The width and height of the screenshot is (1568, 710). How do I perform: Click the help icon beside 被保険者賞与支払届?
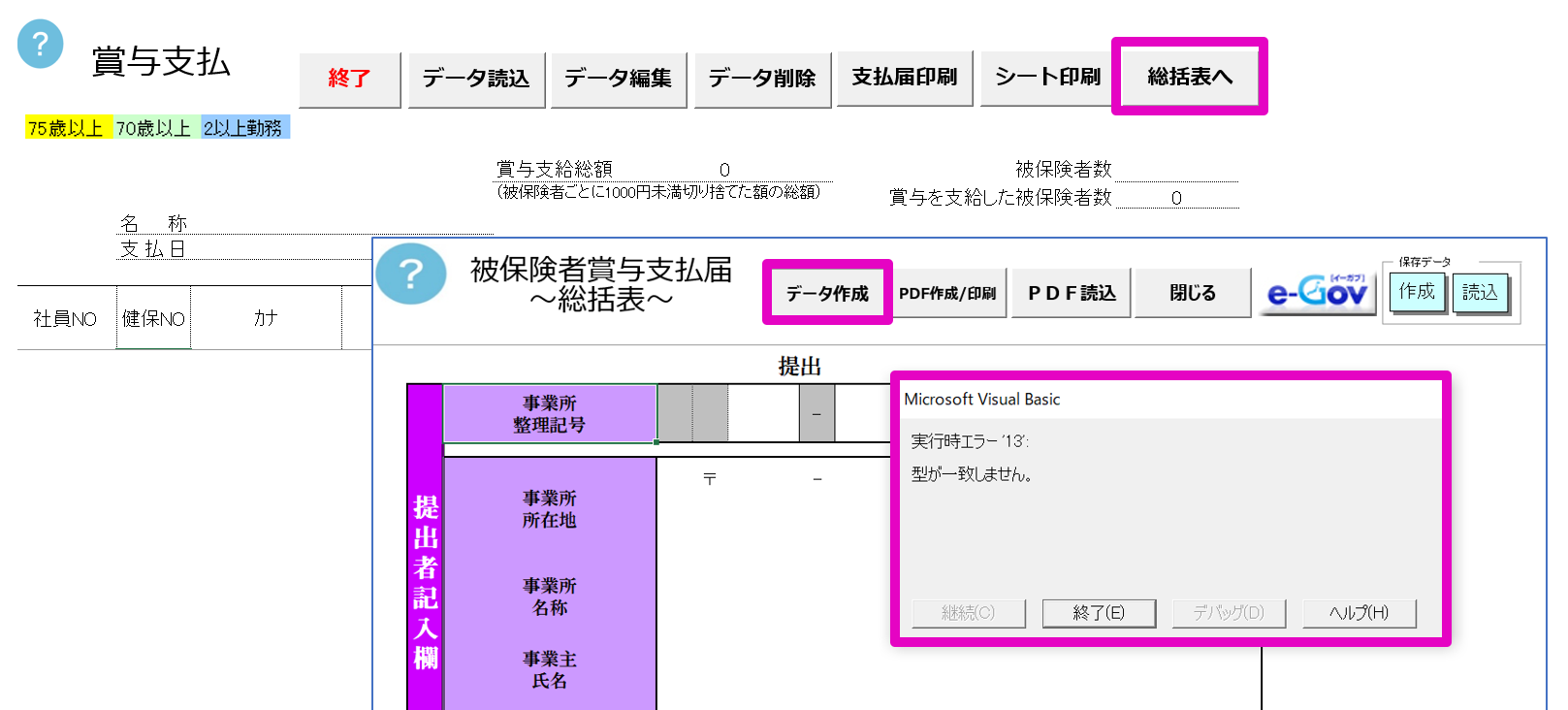point(411,274)
